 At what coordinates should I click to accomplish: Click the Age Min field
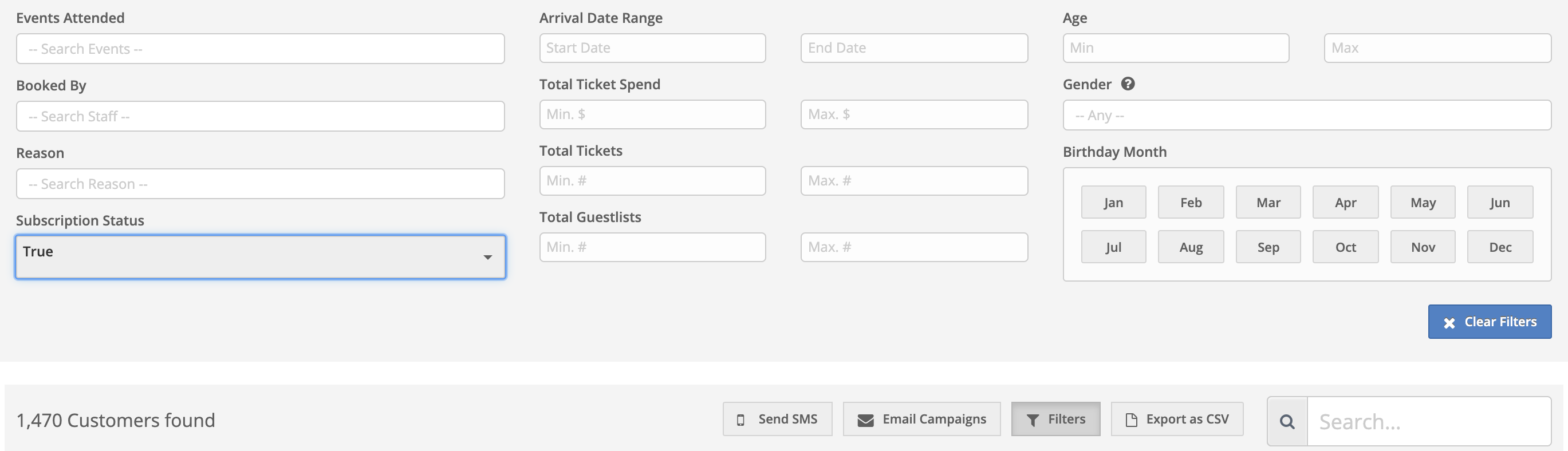point(1176,48)
